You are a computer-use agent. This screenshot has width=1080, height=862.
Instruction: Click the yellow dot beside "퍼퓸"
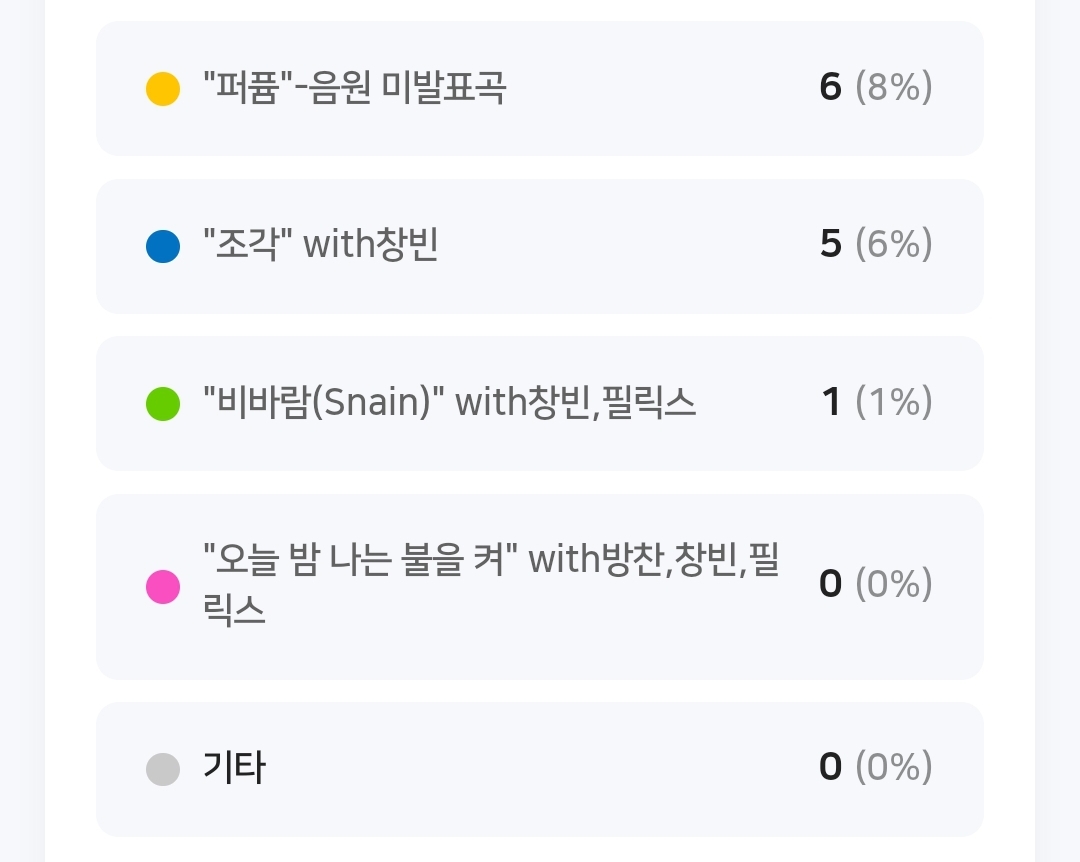pyautogui.click(x=163, y=89)
